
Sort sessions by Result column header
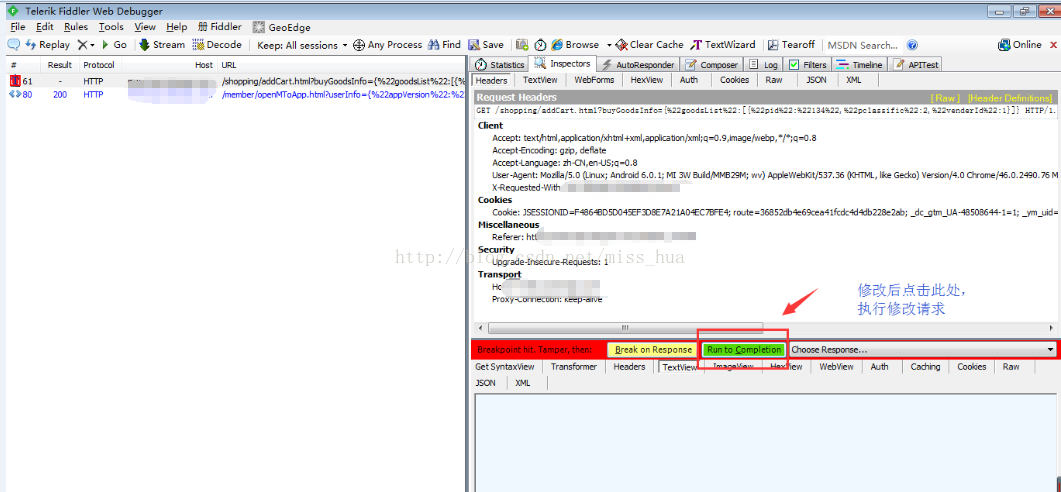[x=60, y=65]
